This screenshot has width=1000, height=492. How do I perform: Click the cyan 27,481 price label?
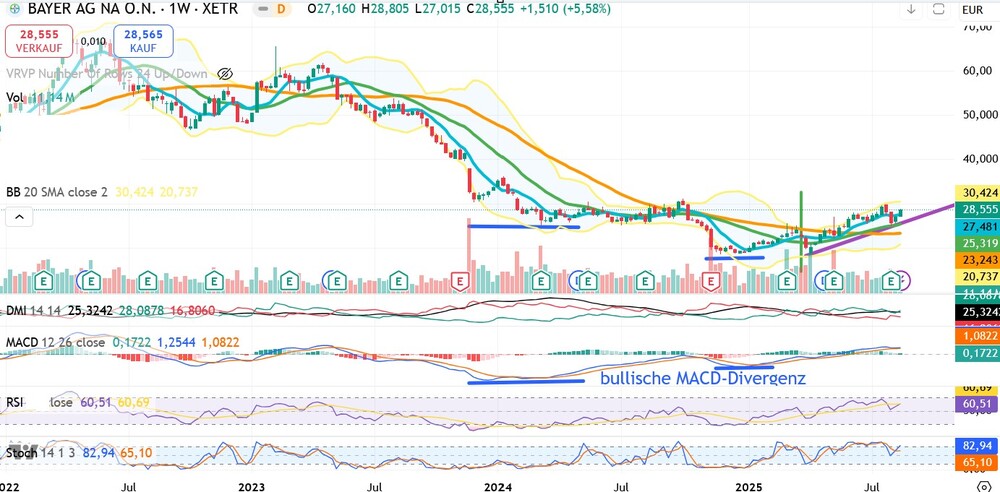pyautogui.click(x=976, y=227)
